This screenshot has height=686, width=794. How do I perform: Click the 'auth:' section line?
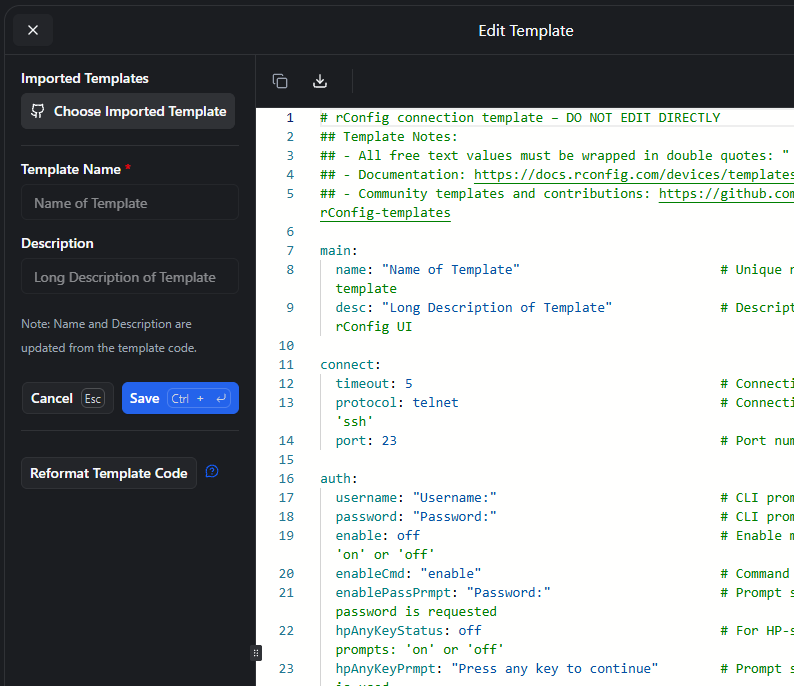tap(339, 479)
